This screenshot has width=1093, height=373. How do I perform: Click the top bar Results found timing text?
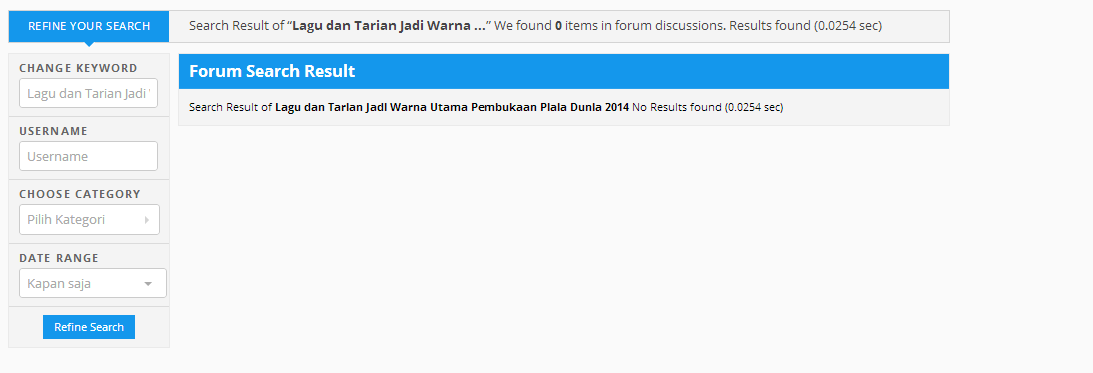coord(806,26)
